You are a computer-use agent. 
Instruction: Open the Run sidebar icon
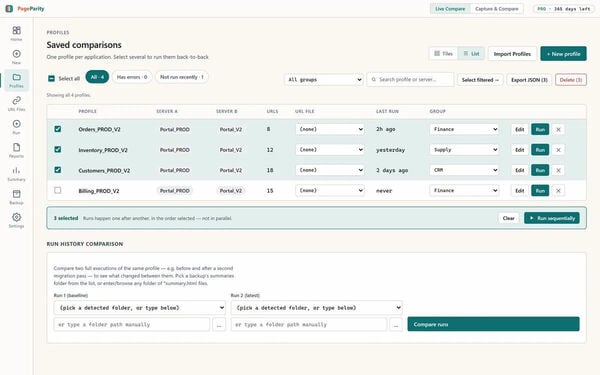16,127
